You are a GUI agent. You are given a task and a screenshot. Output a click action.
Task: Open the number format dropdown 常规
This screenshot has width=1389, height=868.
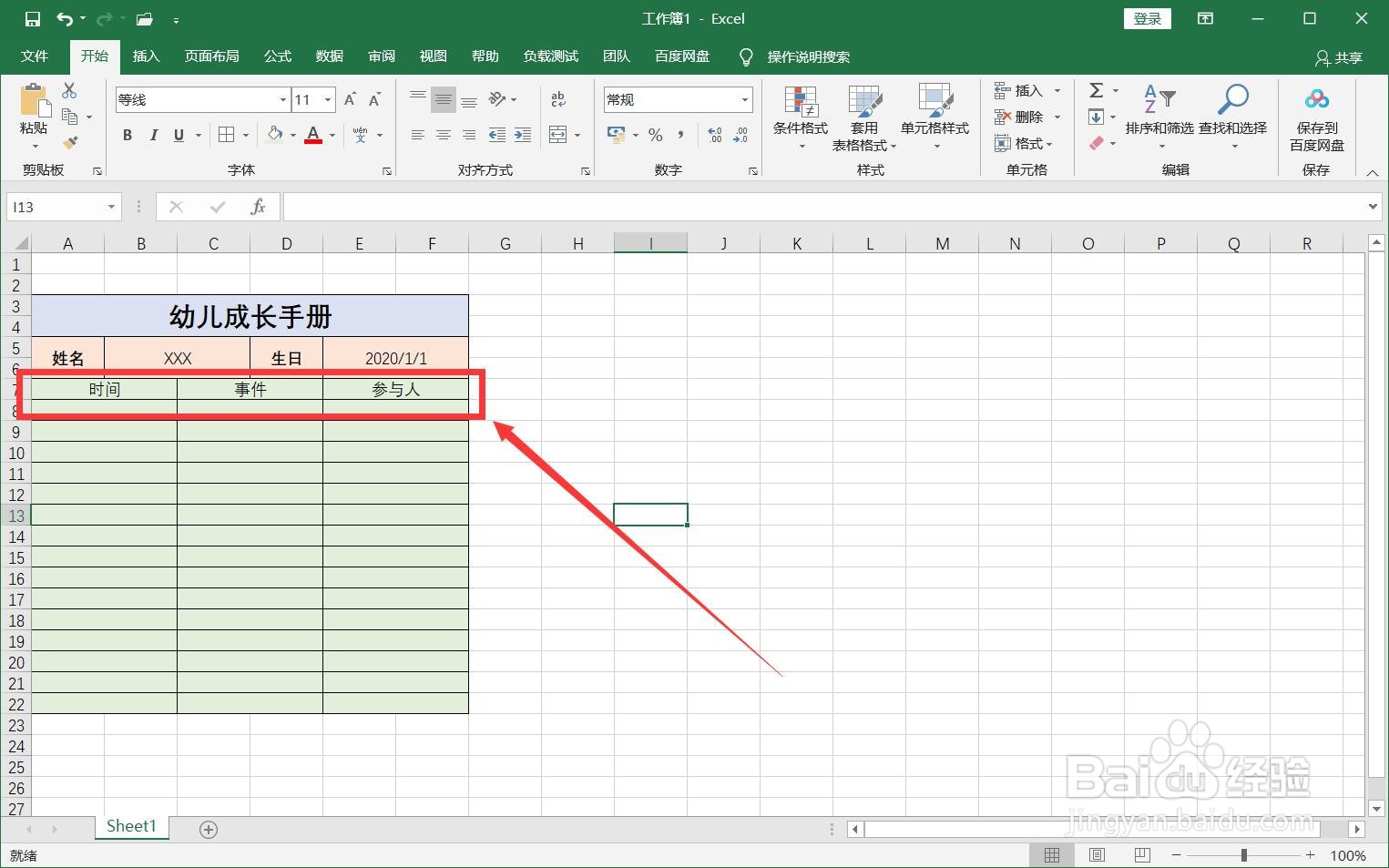point(745,99)
